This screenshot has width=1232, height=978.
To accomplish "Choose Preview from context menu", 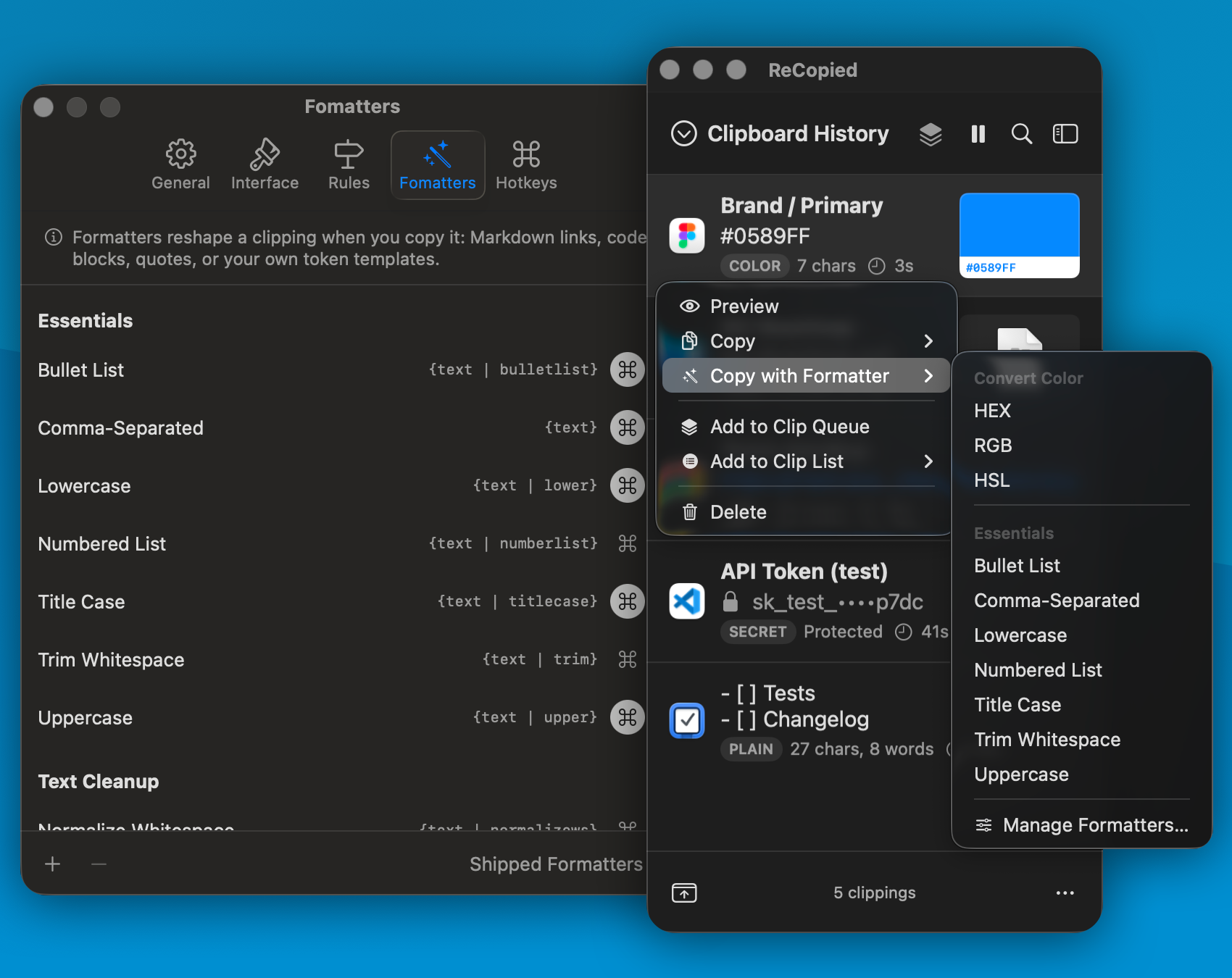I will [806, 306].
